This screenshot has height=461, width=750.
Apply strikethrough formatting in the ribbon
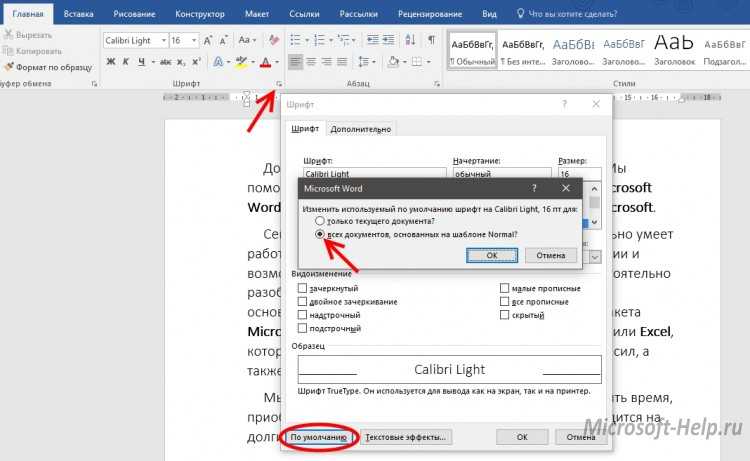click(165, 62)
